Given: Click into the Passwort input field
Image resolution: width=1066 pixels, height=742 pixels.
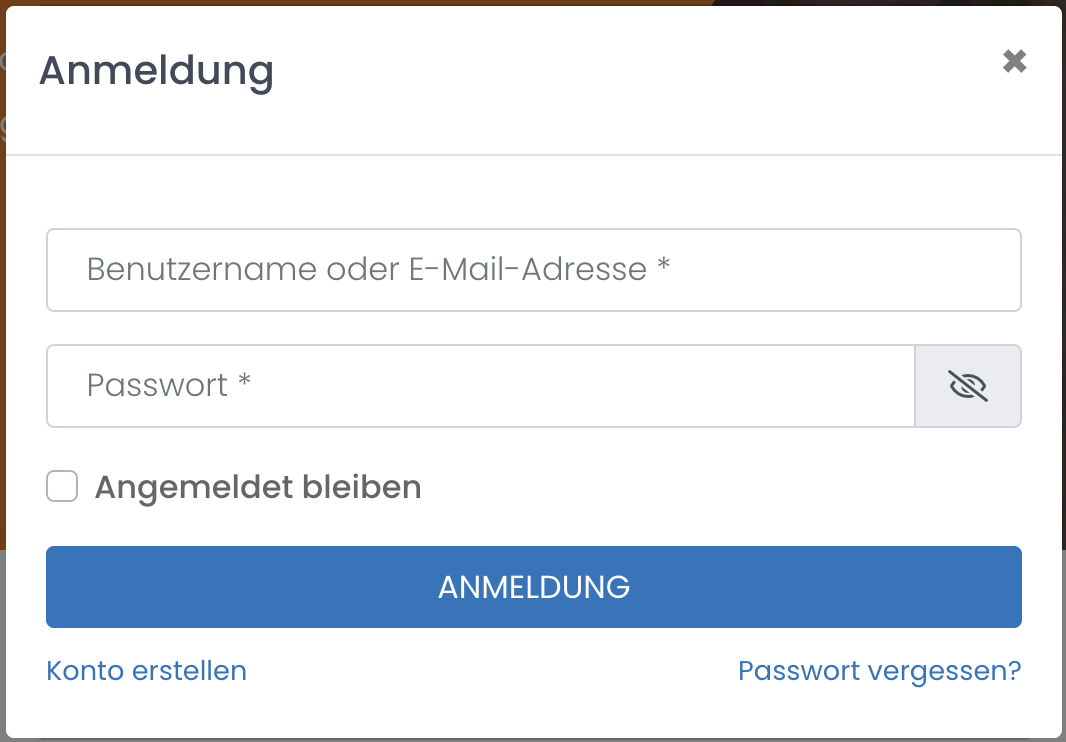Looking at the screenshot, I should coord(480,386).
